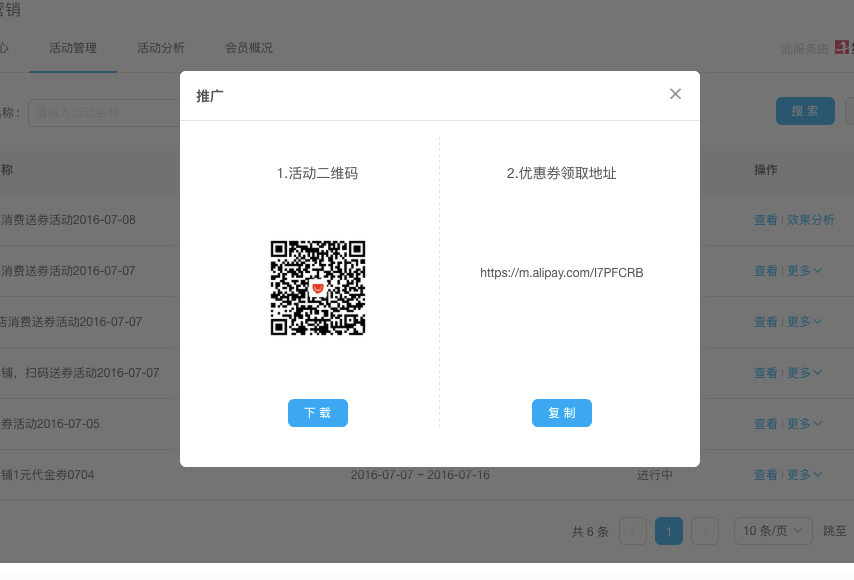Select the coupon URL https://m.alipay.com/I7PFCRB
The image size is (854, 580).
point(562,273)
